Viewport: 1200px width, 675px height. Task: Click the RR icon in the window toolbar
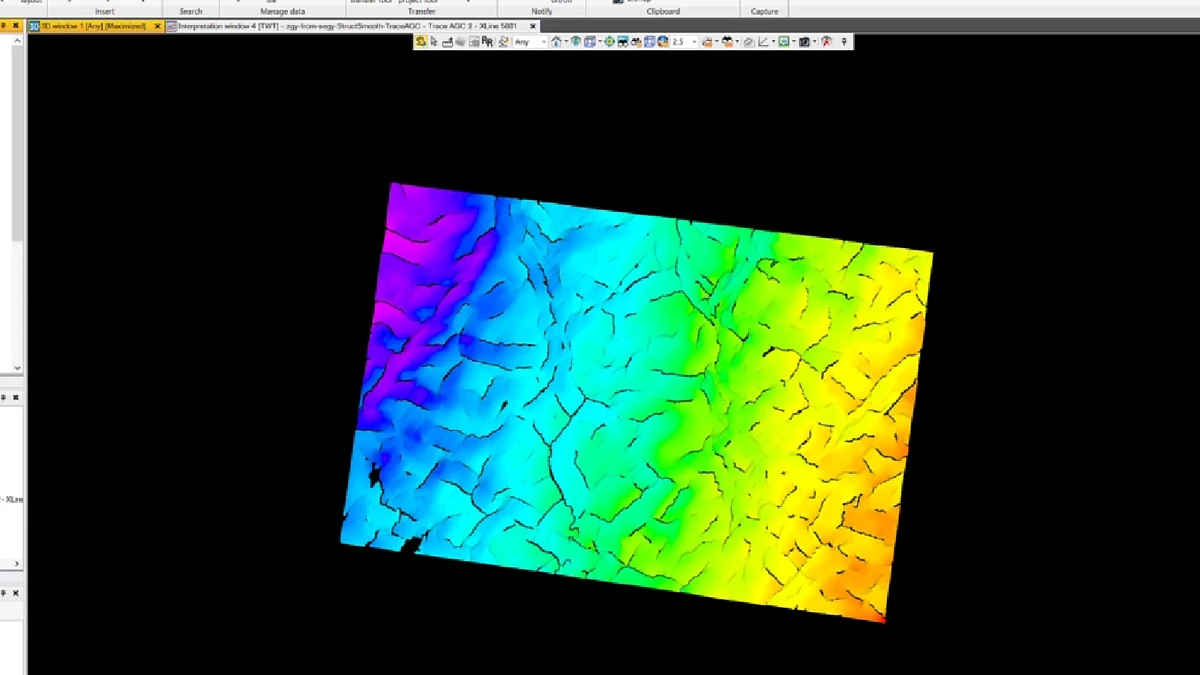487,42
